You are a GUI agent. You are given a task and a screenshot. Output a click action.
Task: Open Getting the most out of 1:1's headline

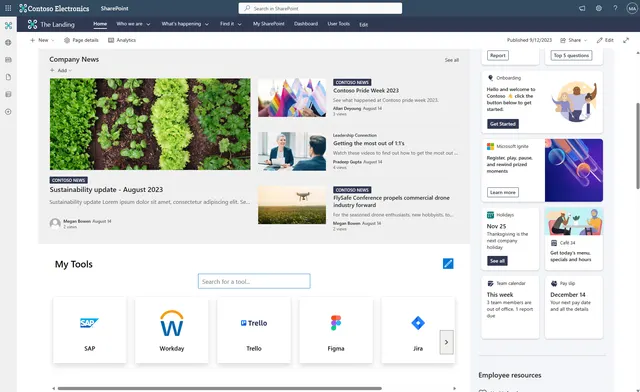369,143
